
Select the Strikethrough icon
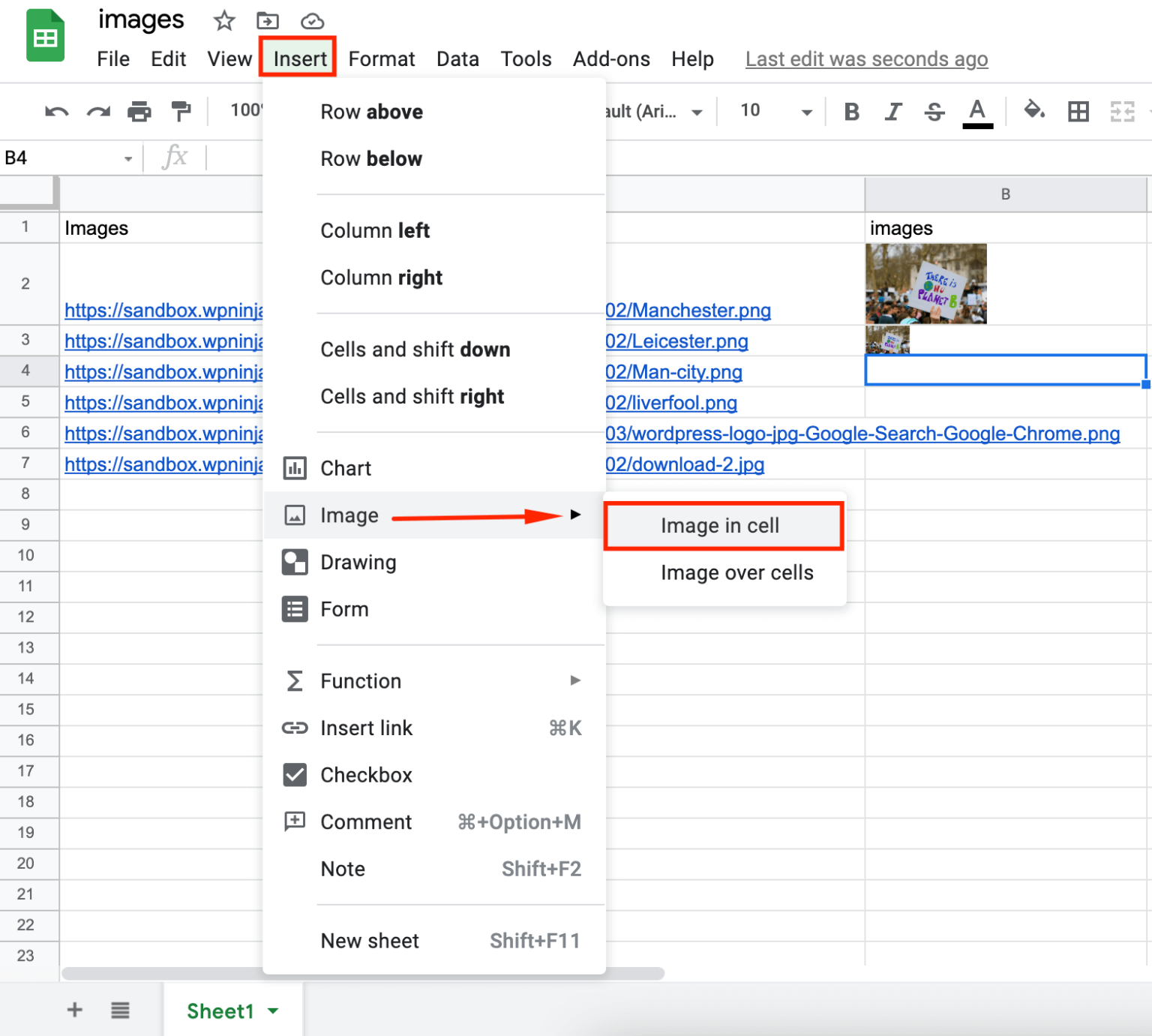tap(934, 111)
